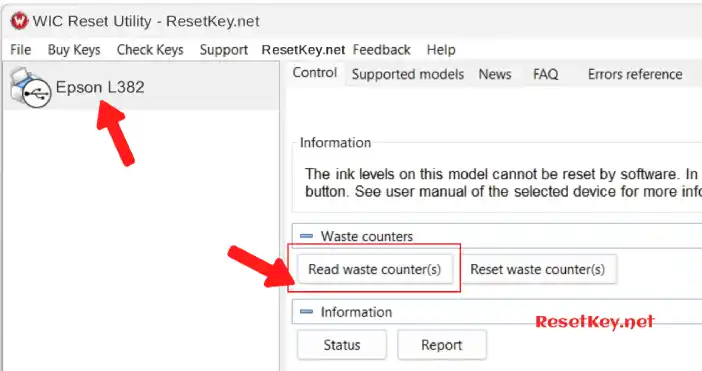Click the Report button
The width and height of the screenshot is (702, 371).
(441, 345)
